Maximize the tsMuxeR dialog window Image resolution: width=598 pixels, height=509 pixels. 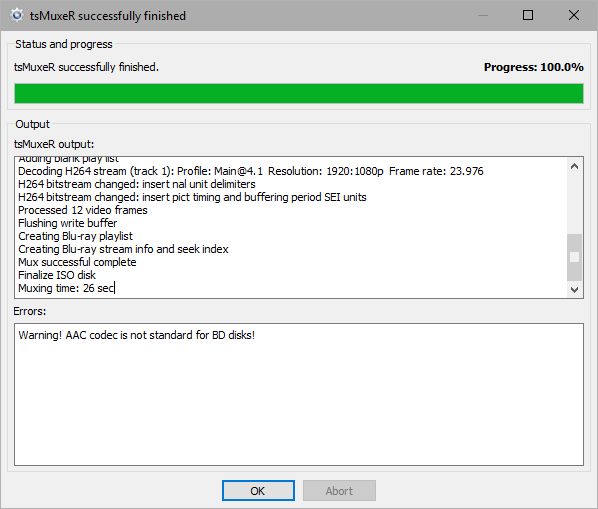(x=528, y=15)
